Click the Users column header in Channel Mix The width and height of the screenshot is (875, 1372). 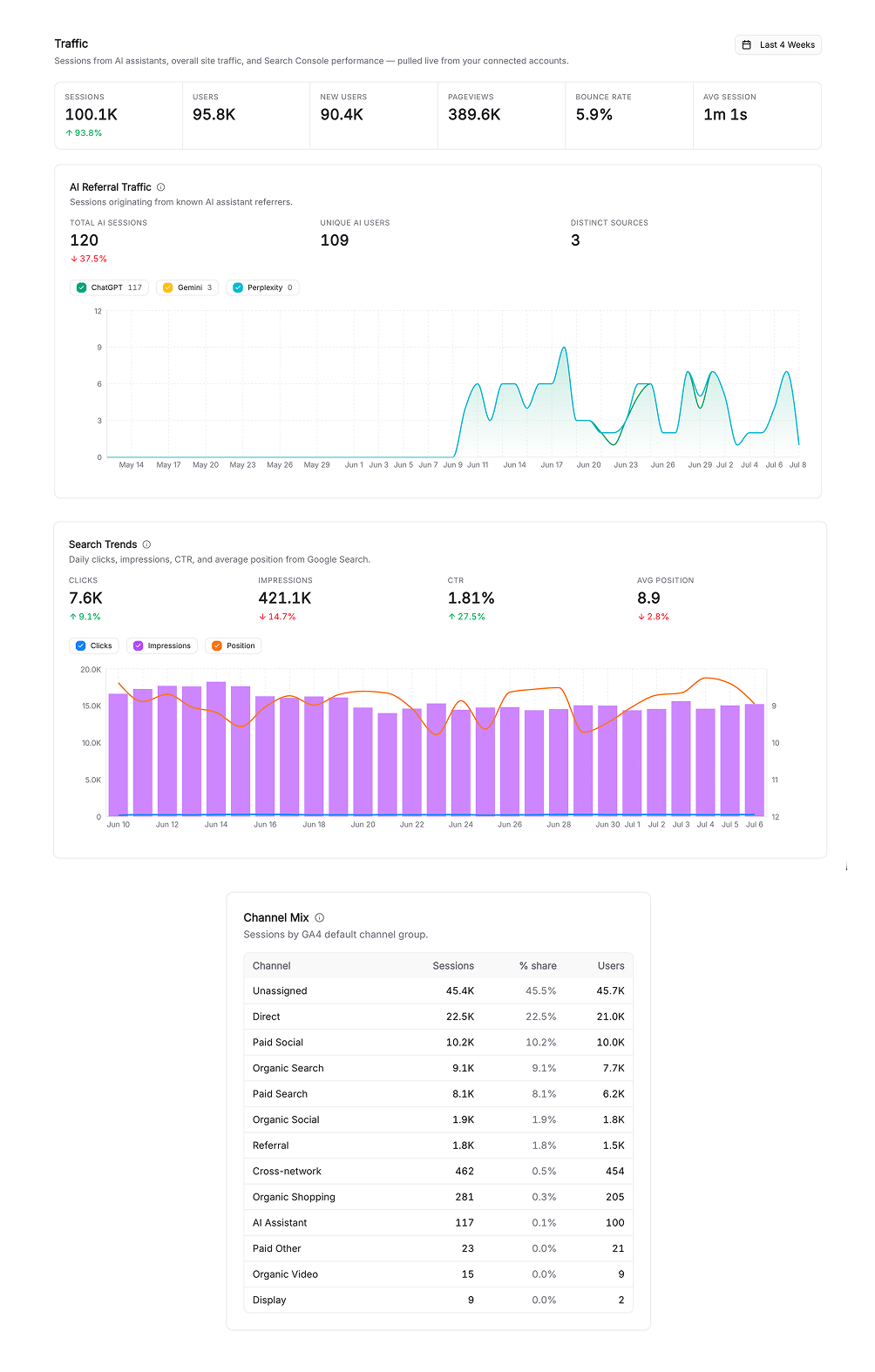click(611, 966)
